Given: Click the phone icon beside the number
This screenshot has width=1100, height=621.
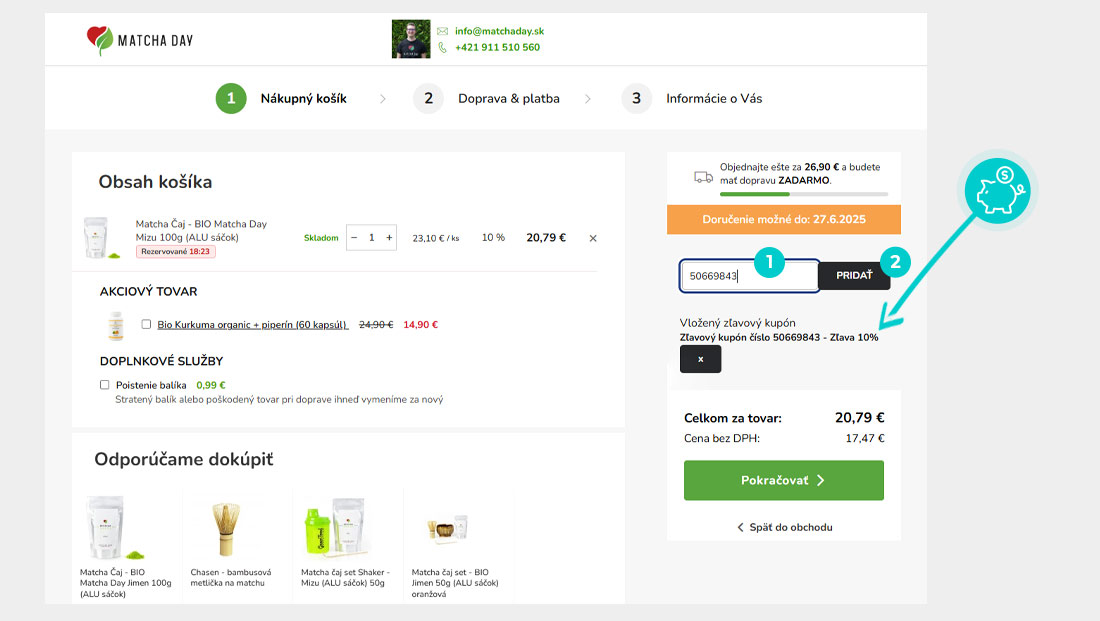Looking at the screenshot, I should point(443,47).
